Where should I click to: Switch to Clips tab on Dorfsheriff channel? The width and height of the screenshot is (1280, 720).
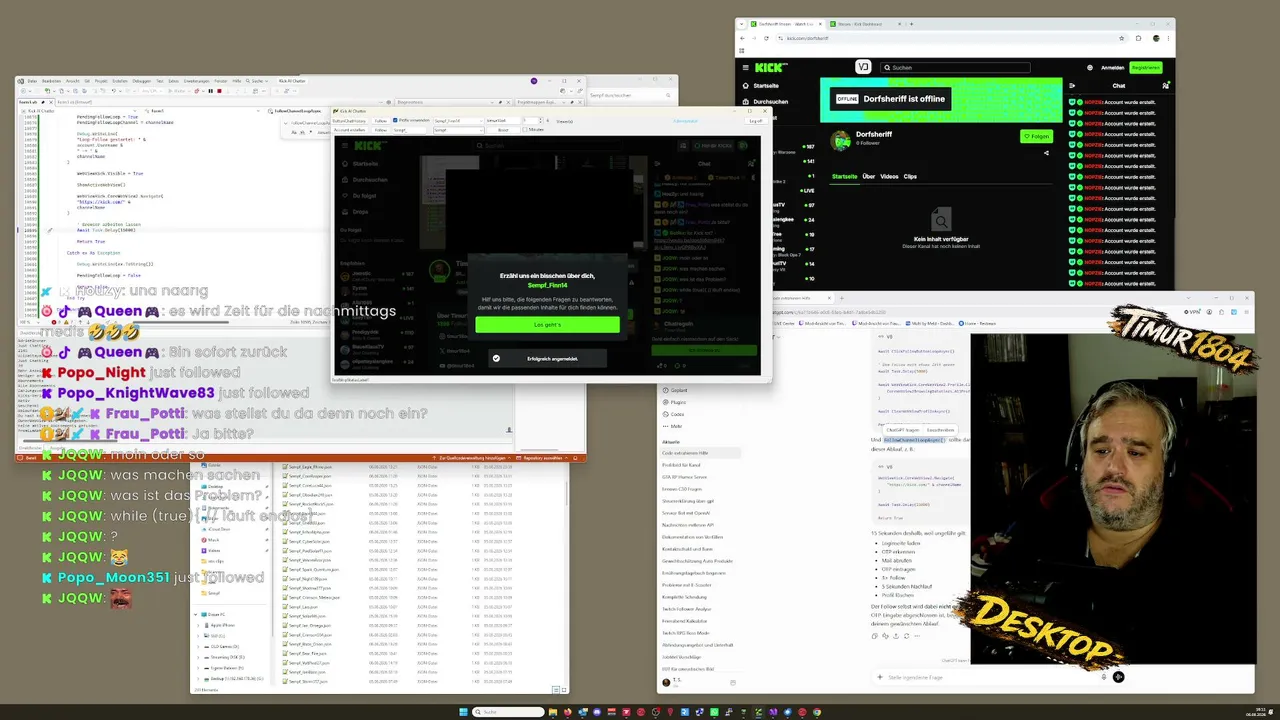click(910, 176)
